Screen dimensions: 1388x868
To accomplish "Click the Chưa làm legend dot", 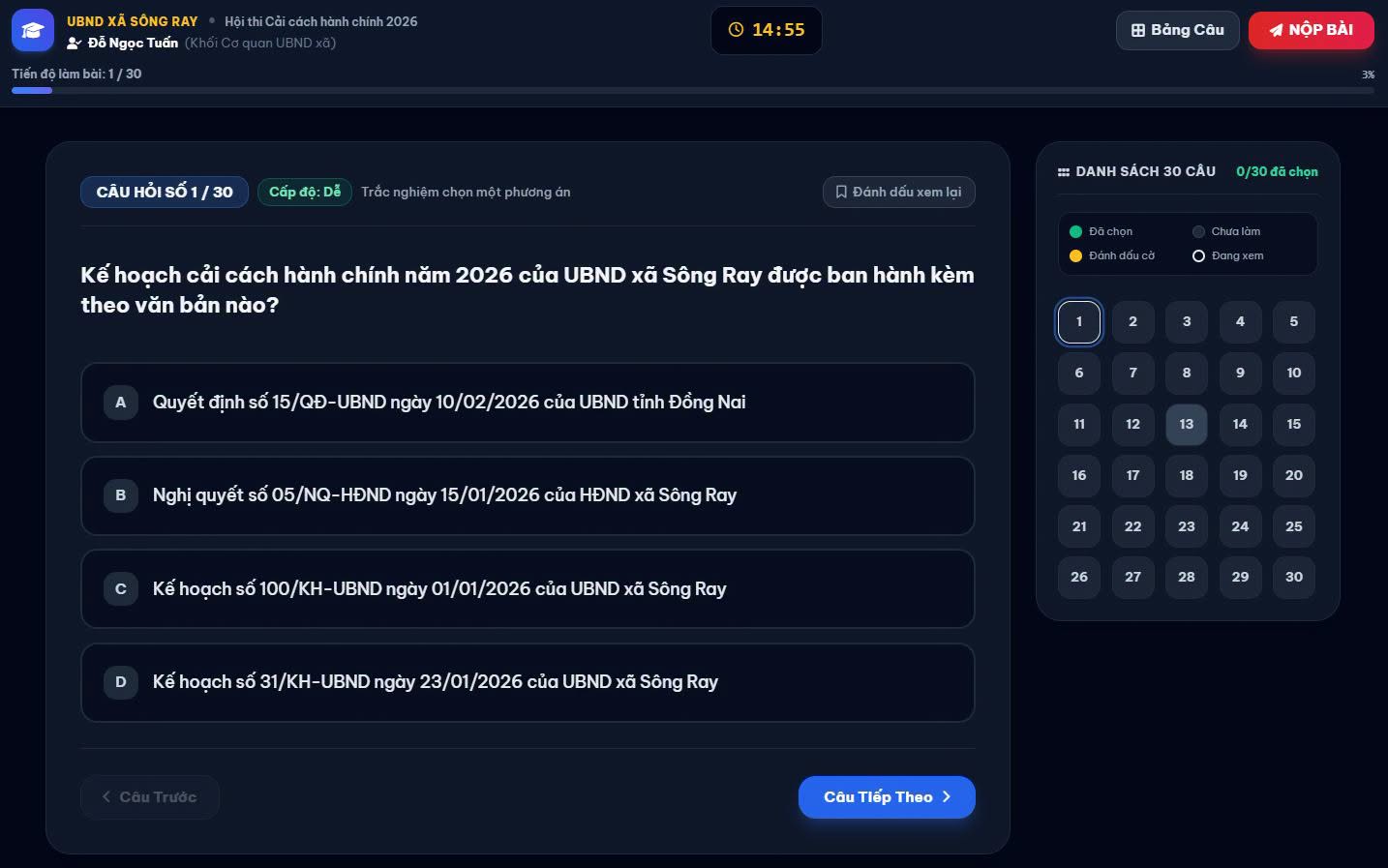I will 1198,232.
